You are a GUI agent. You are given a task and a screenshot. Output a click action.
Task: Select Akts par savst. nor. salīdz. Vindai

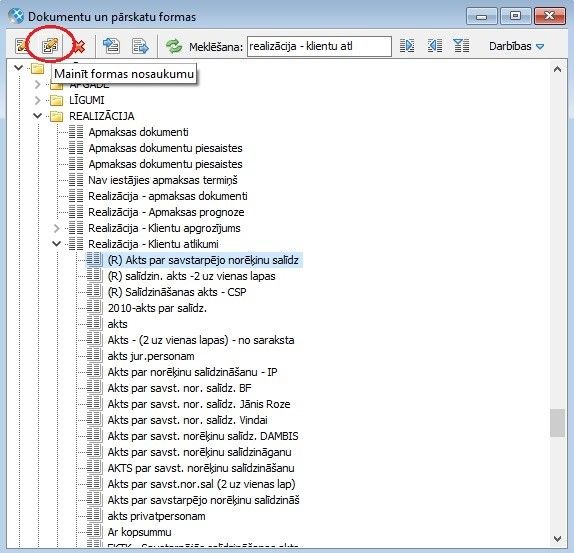[x=187, y=420]
